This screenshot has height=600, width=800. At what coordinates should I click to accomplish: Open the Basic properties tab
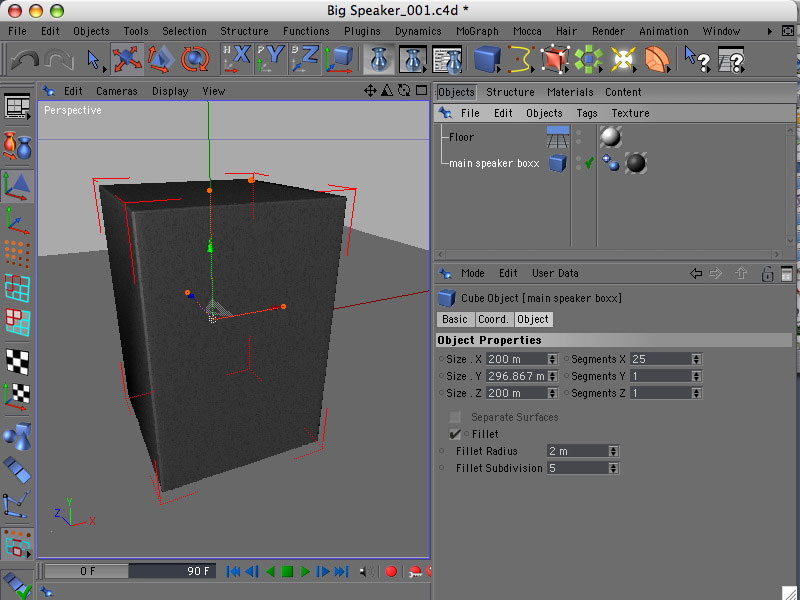[x=454, y=319]
